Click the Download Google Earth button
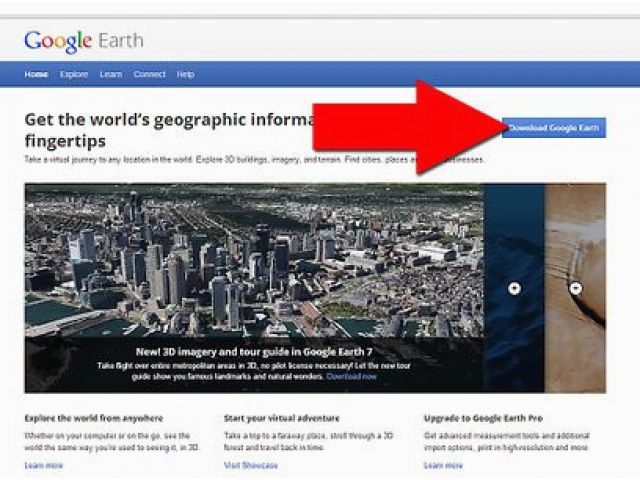Image resolution: width=640 pixels, height=480 pixels. (x=554, y=128)
